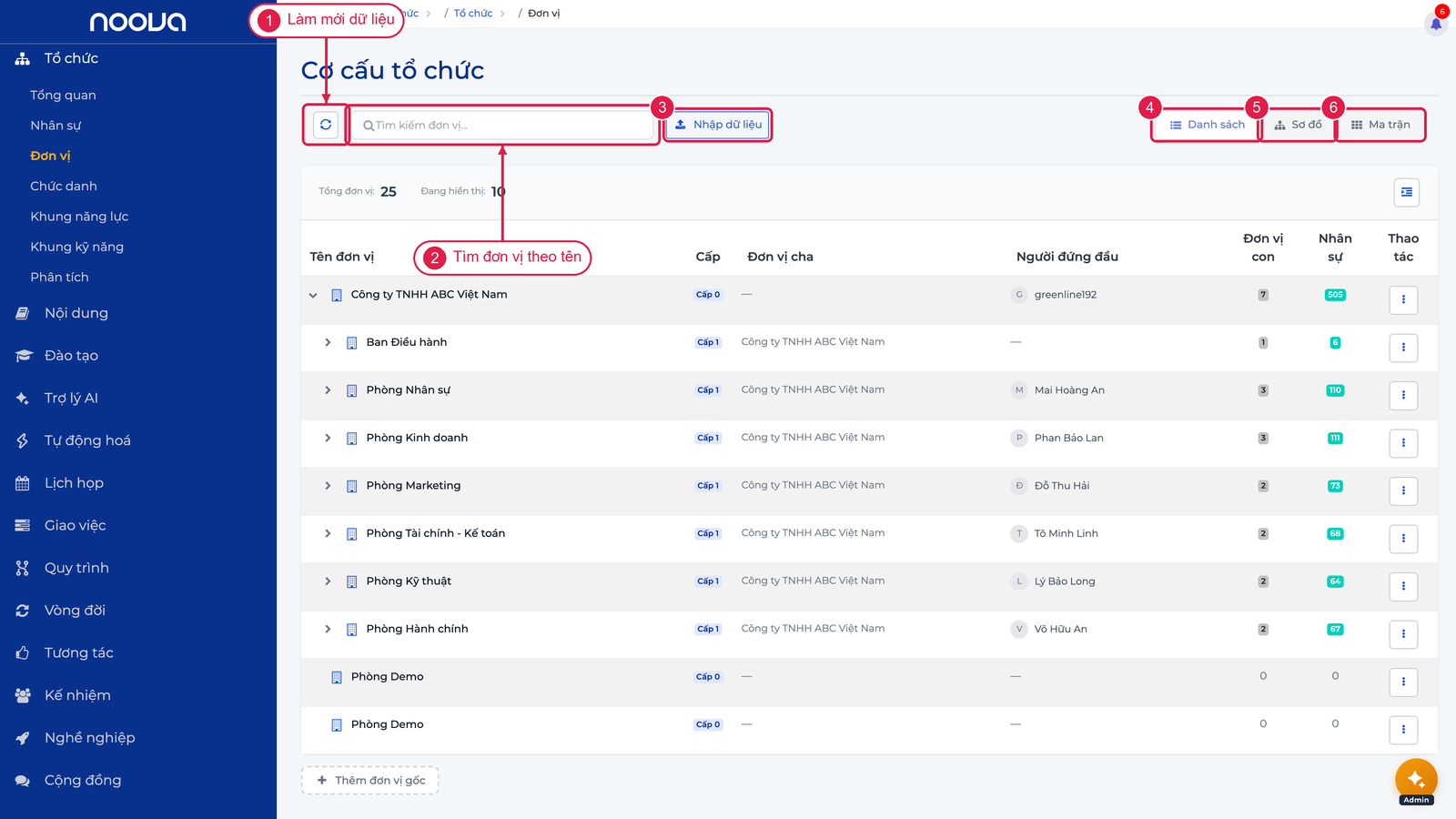Open actions menu for Phòng Hành chính
This screenshot has width=1456, height=819.
(x=1403, y=633)
